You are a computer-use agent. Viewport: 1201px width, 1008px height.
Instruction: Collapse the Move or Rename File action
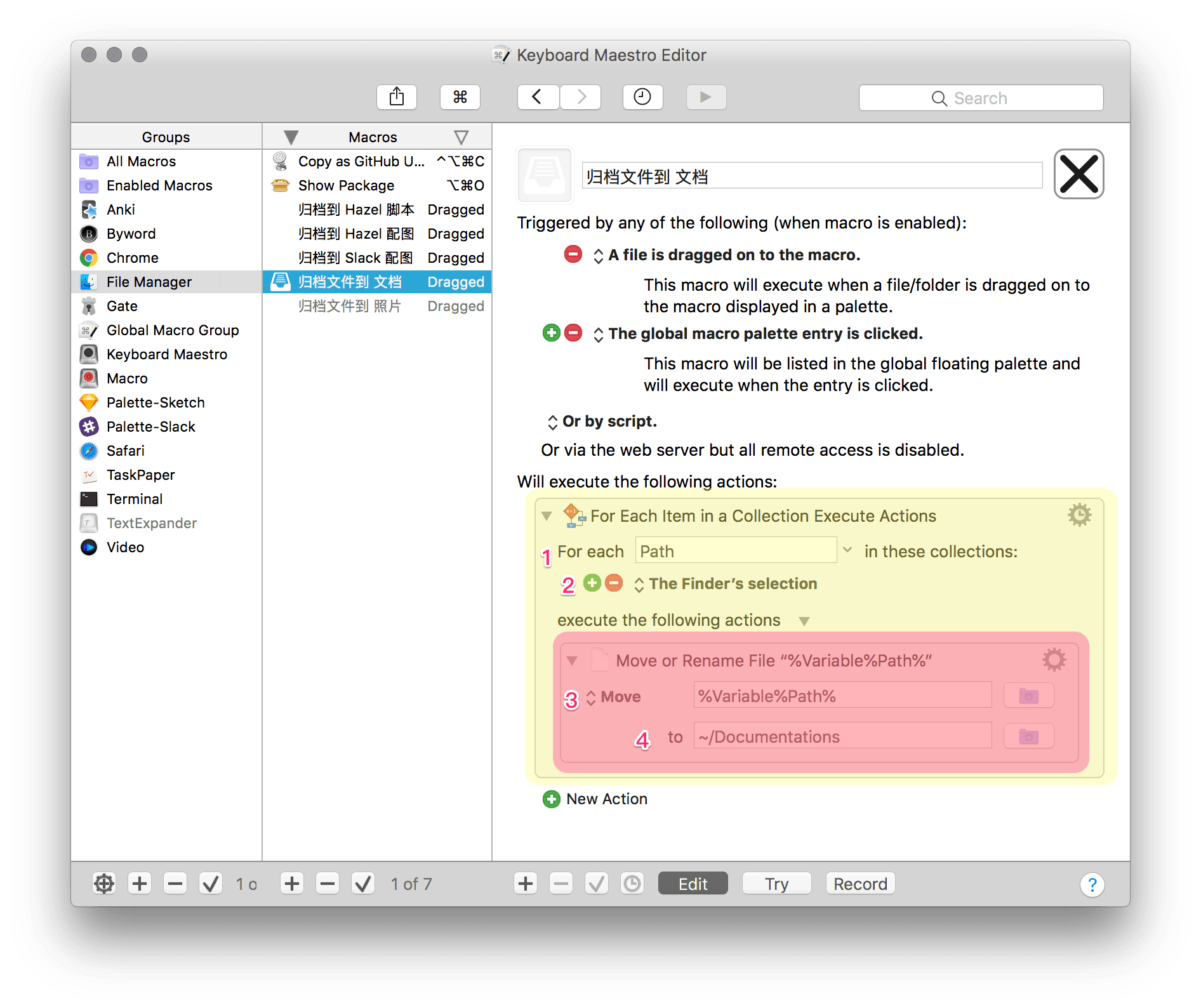click(572, 661)
